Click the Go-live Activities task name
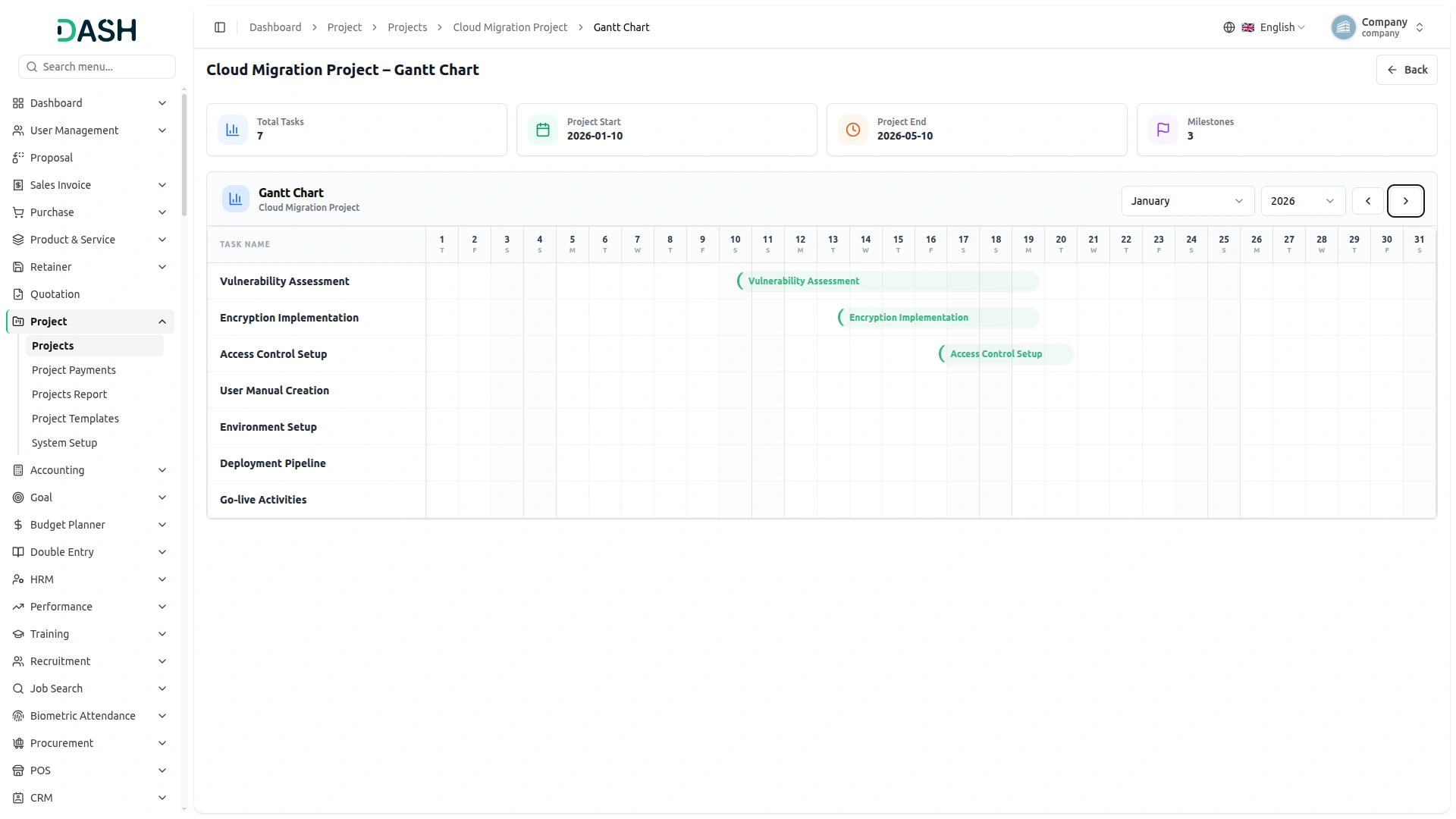1456x819 pixels. coord(263,500)
